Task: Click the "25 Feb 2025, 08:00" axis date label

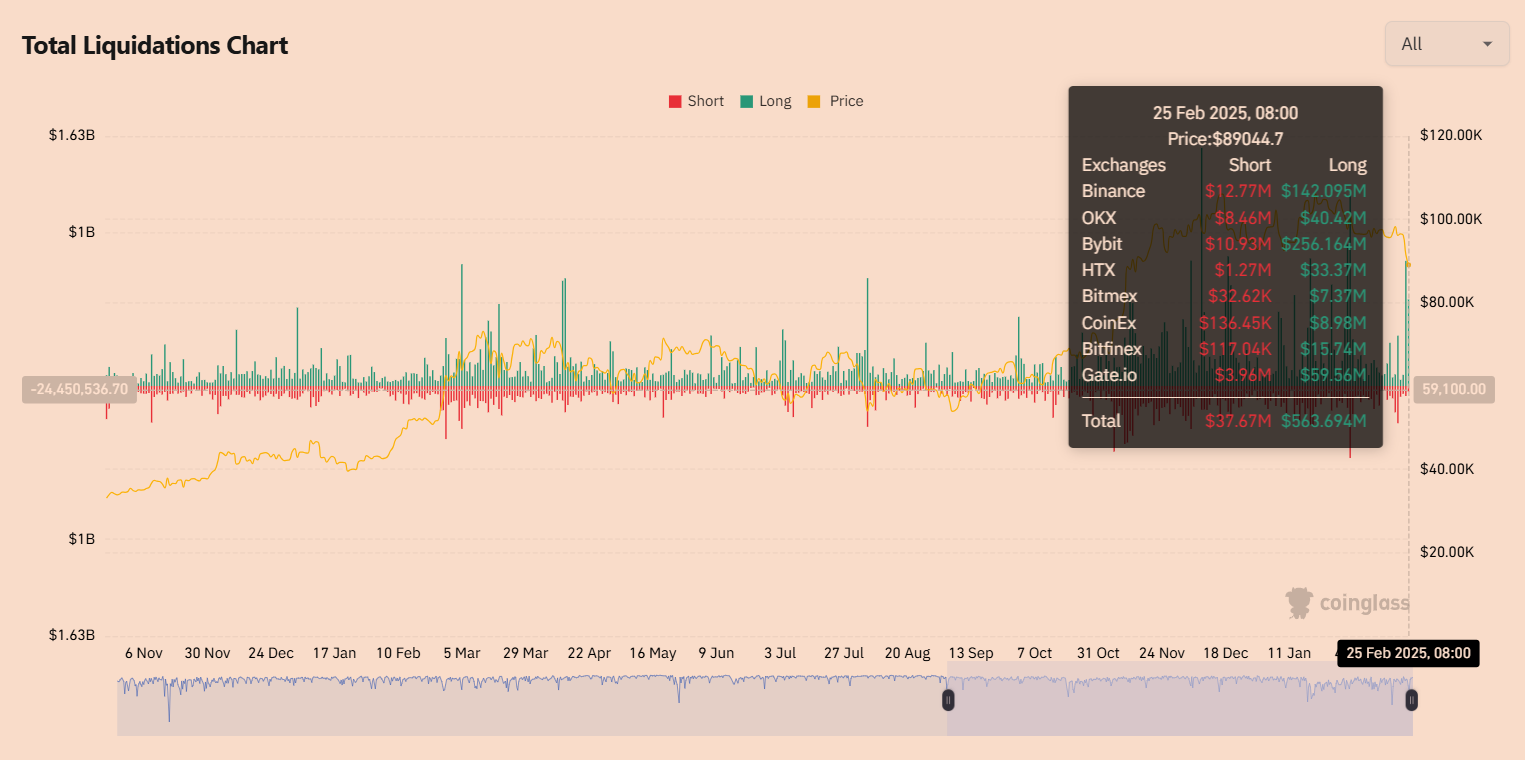Action: coord(1408,653)
